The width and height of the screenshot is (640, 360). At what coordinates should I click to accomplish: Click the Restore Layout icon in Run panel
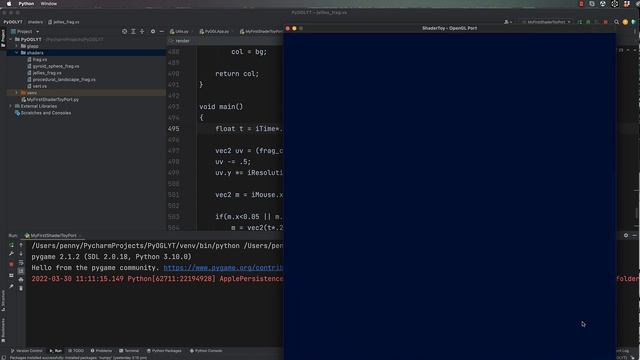(11, 276)
